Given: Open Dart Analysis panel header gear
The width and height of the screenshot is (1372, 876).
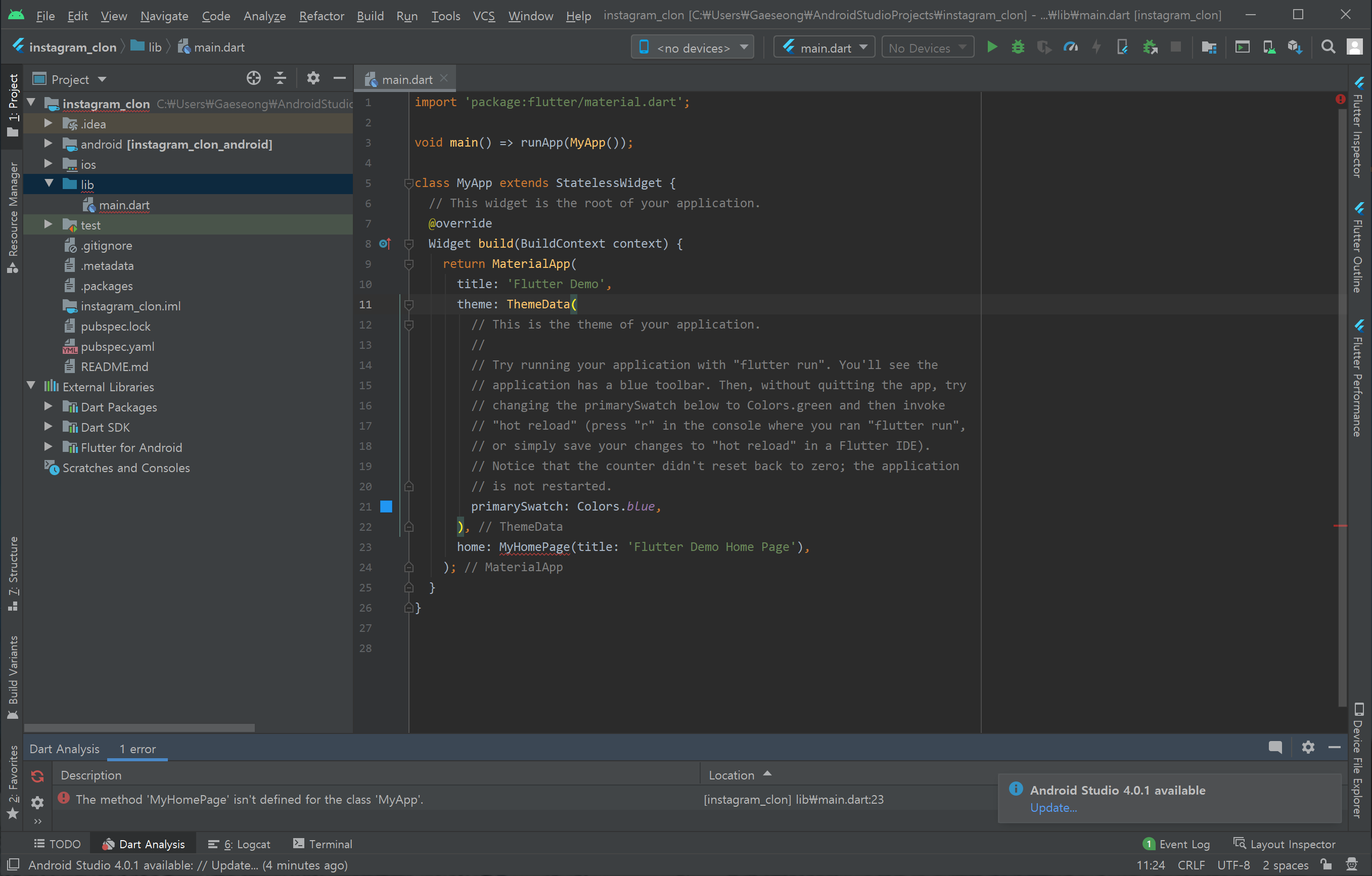Looking at the screenshot, I should [x=1308, y=747].
